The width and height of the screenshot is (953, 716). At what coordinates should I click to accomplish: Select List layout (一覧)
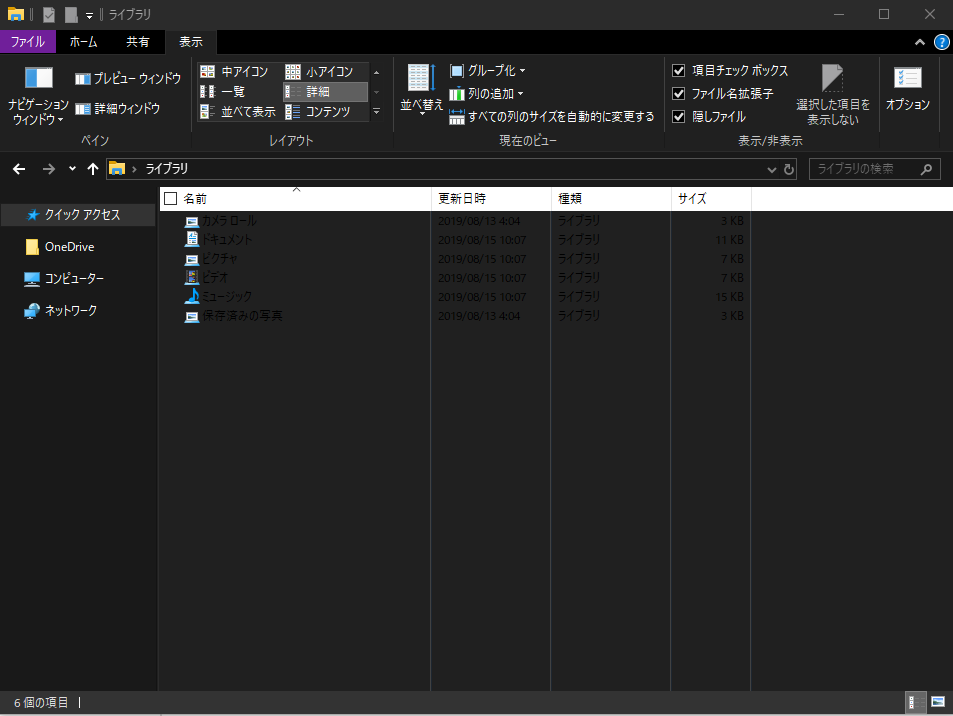tap(222, 92)
